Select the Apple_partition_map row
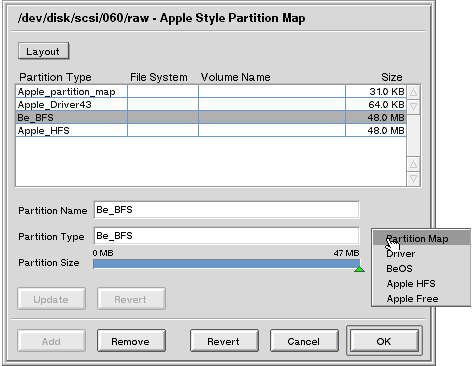 211,91
